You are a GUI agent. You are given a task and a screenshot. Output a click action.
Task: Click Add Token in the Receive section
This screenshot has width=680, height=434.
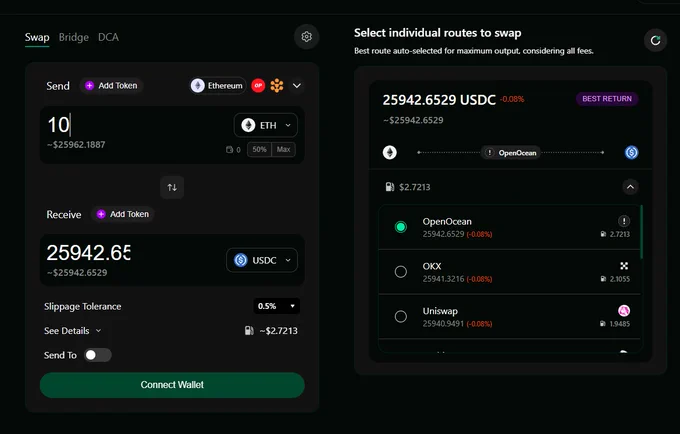coord(123,214)
